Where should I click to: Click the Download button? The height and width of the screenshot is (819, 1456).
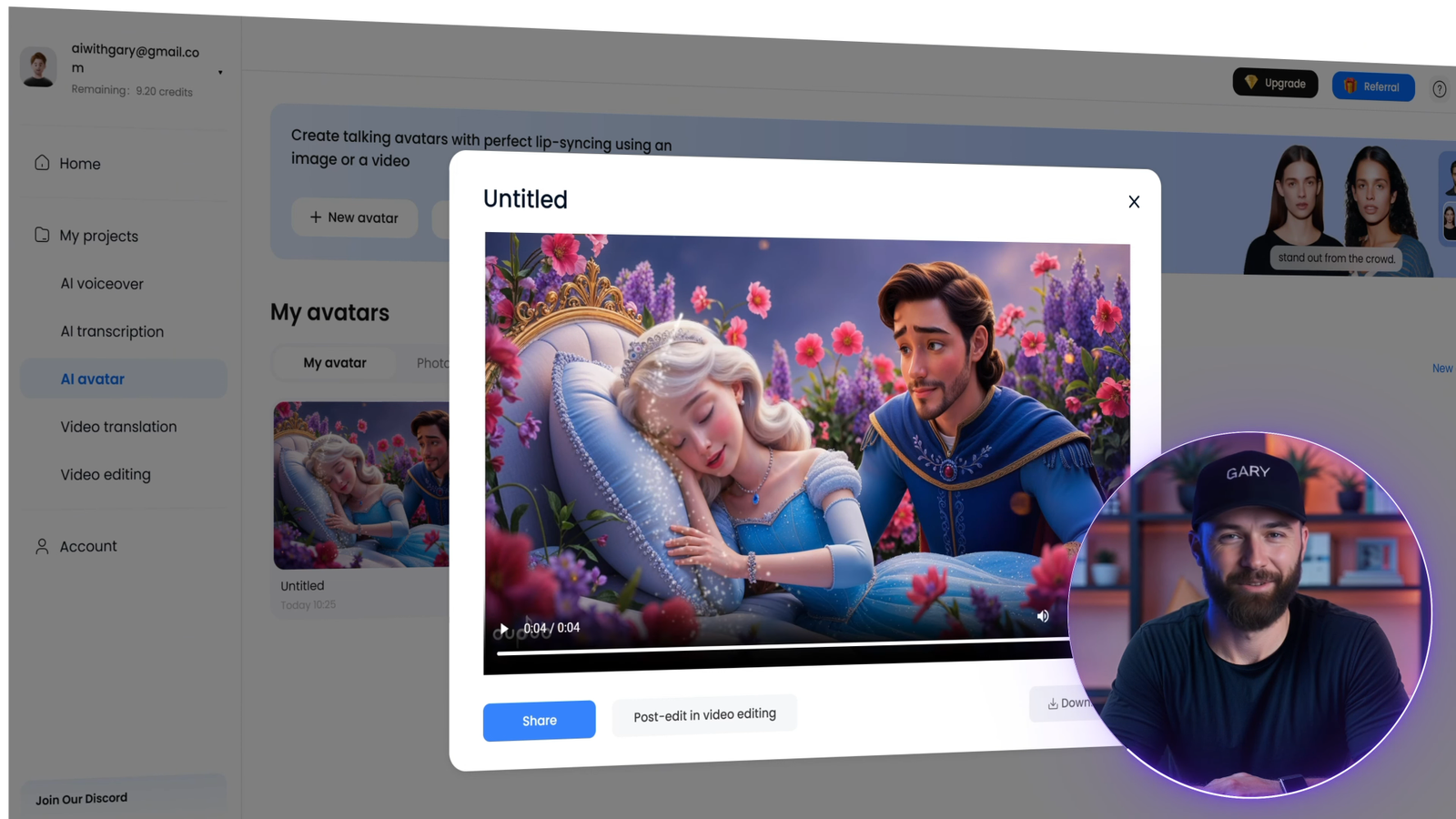point(1062,703)
